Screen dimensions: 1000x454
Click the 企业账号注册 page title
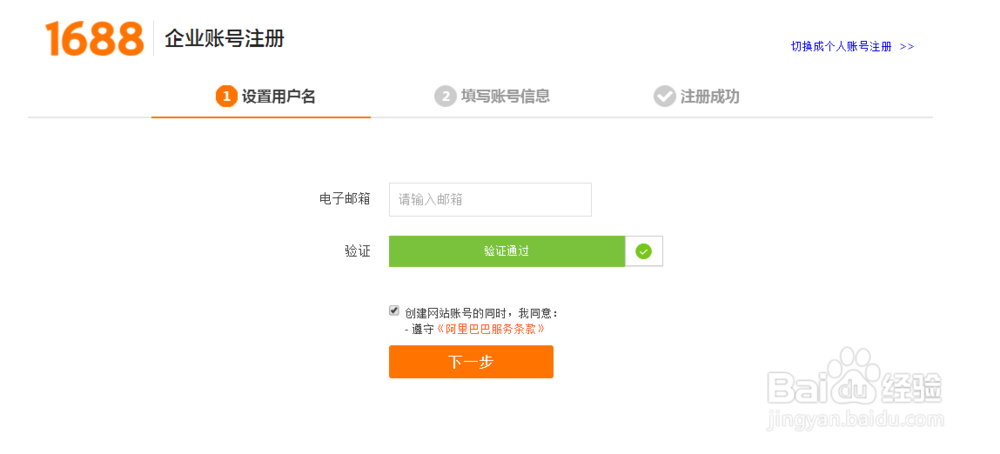click(x=224, y=39)
